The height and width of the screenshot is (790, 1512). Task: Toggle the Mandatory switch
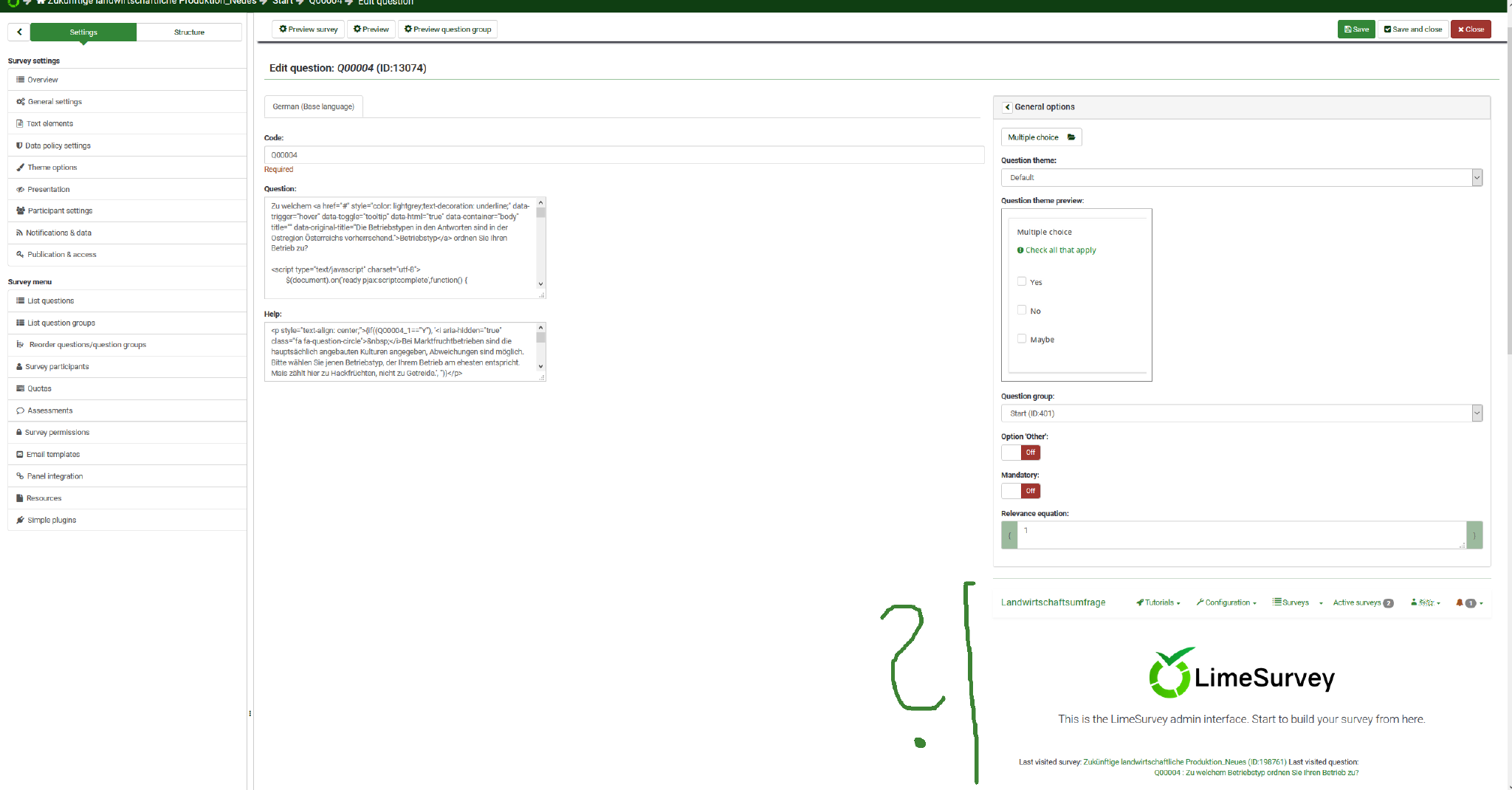tap(1020, 490)
